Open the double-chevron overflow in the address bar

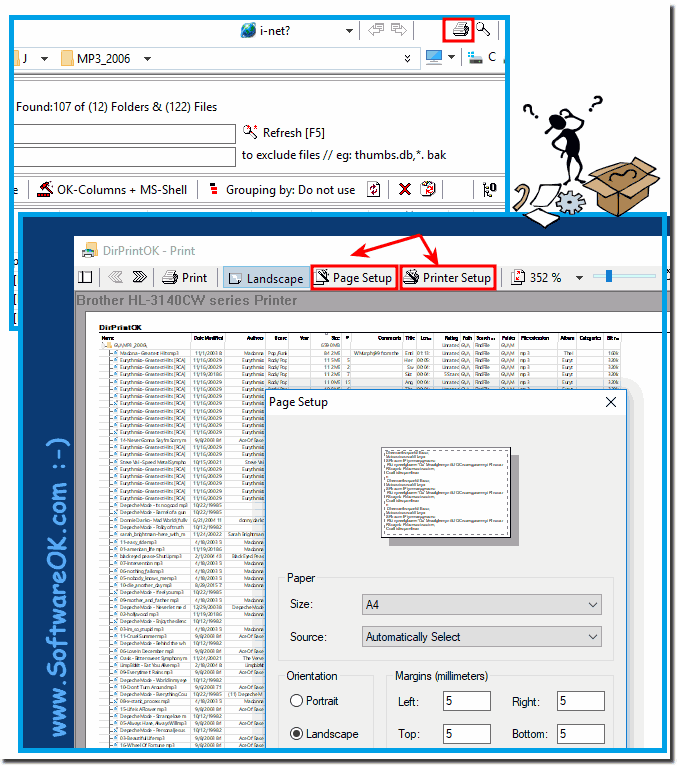(x=407, y=59)
